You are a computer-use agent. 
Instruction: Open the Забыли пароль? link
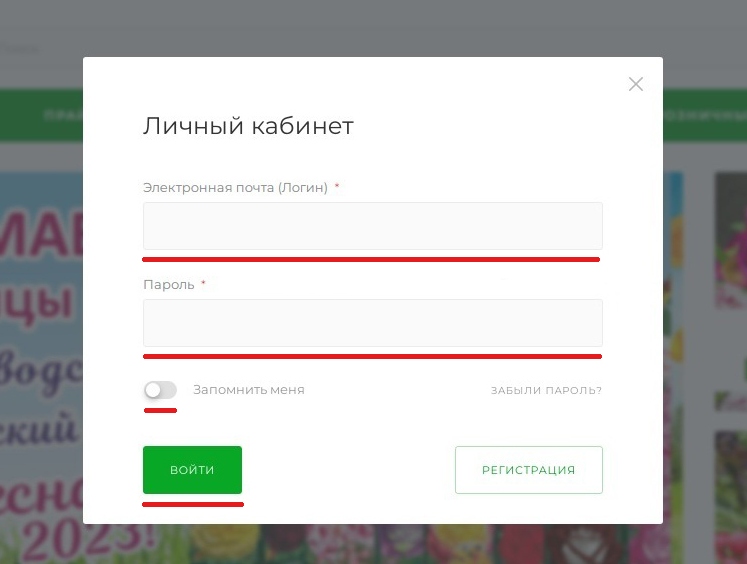[546, 391]
